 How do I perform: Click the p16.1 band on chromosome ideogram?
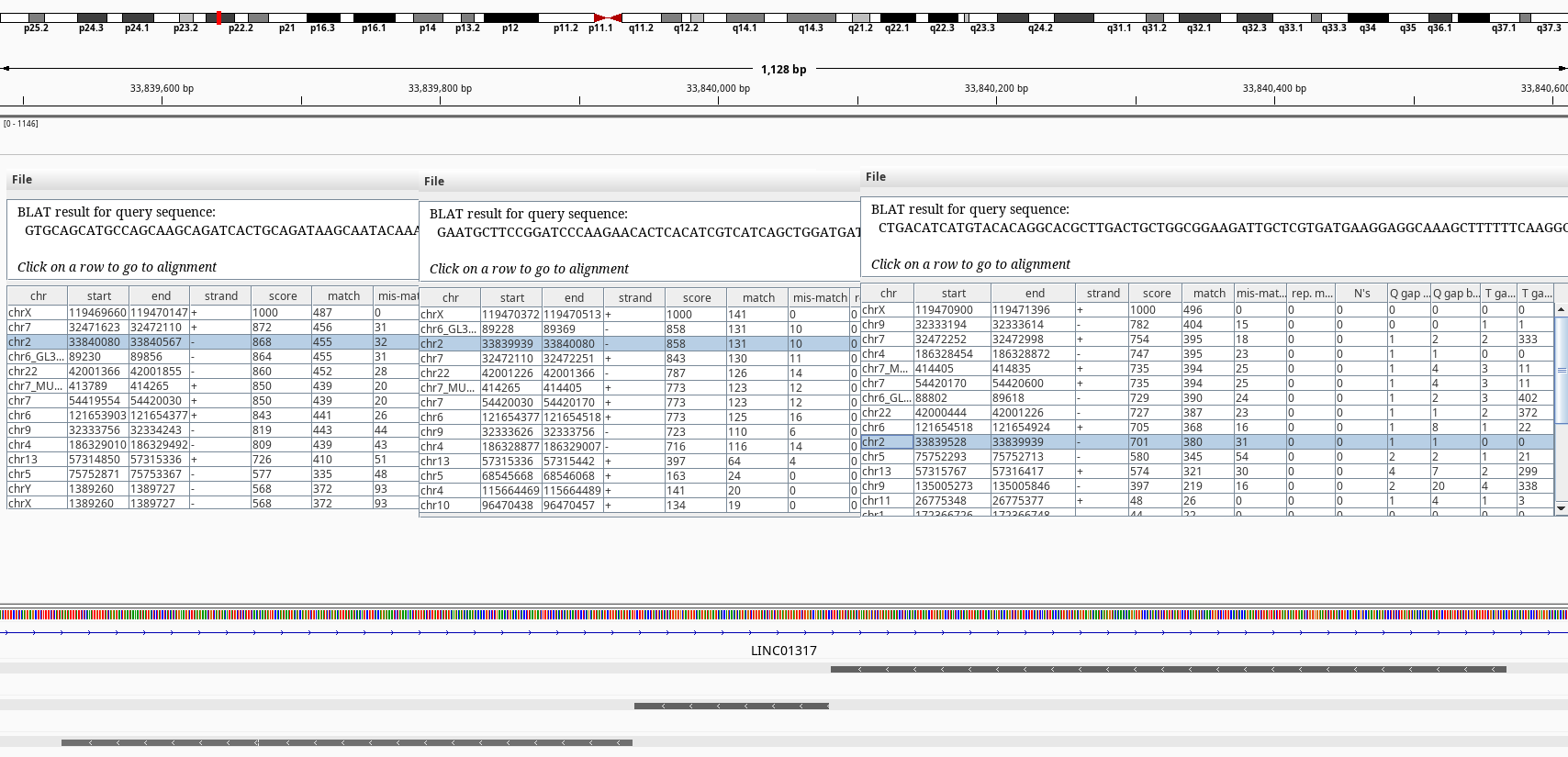coord(374,18)
